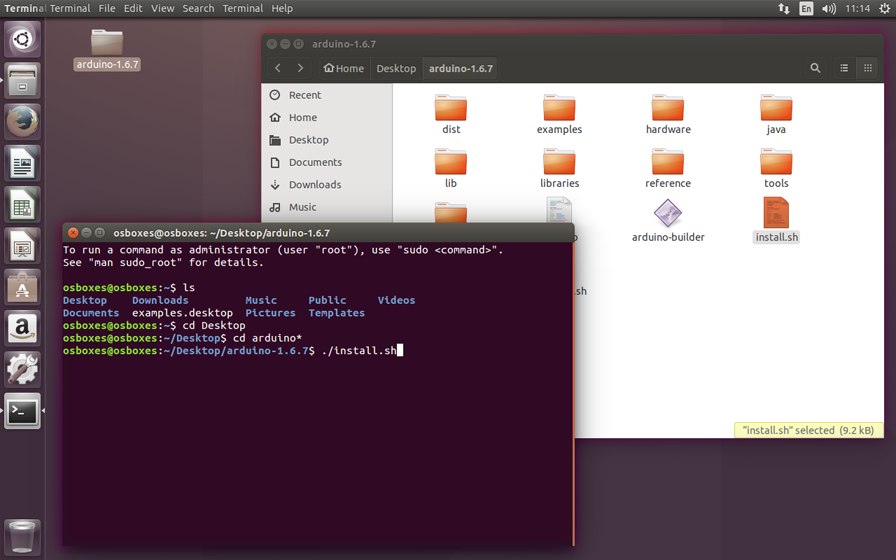896x560 pixels.
Task: Select the install.sh script file
Action: [776, 221]
